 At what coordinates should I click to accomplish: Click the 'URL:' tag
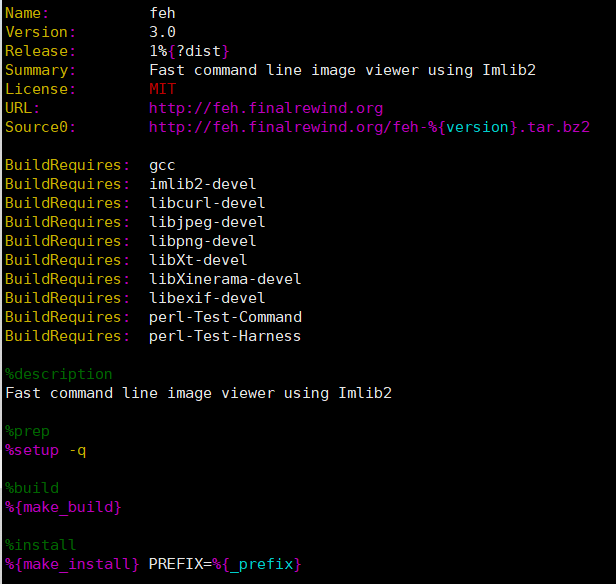point(22,108)
